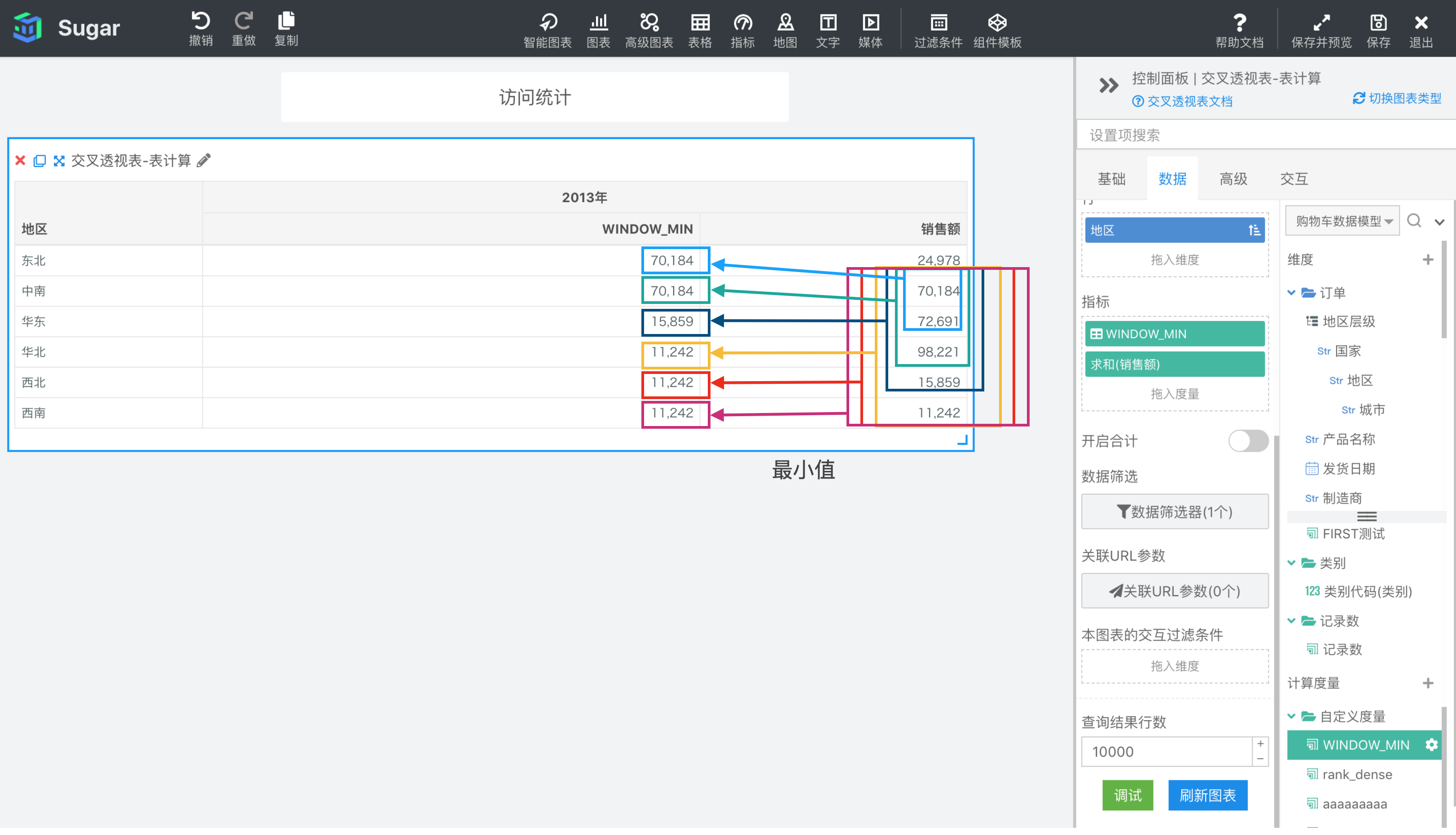Exit the editor with 退出
The height and width of the screenshot is (835, 1456).
click(1421, 31)
